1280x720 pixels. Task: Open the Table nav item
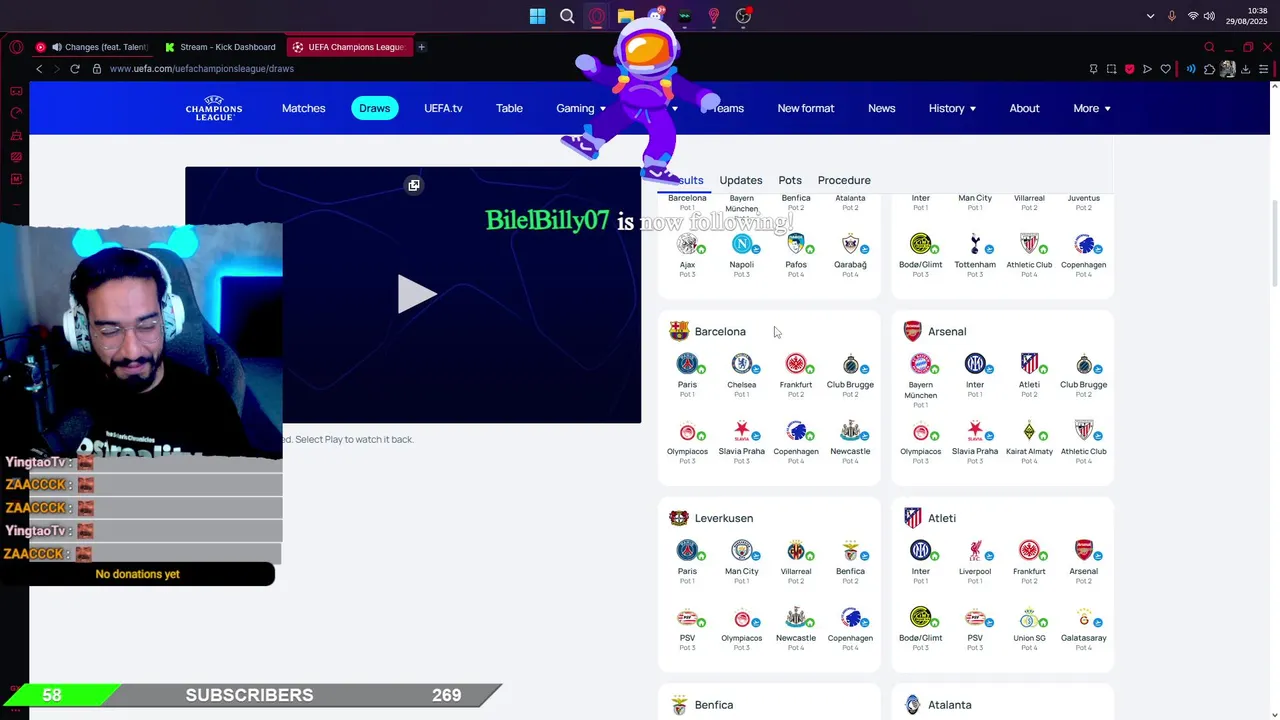click(x=509, y=108)
